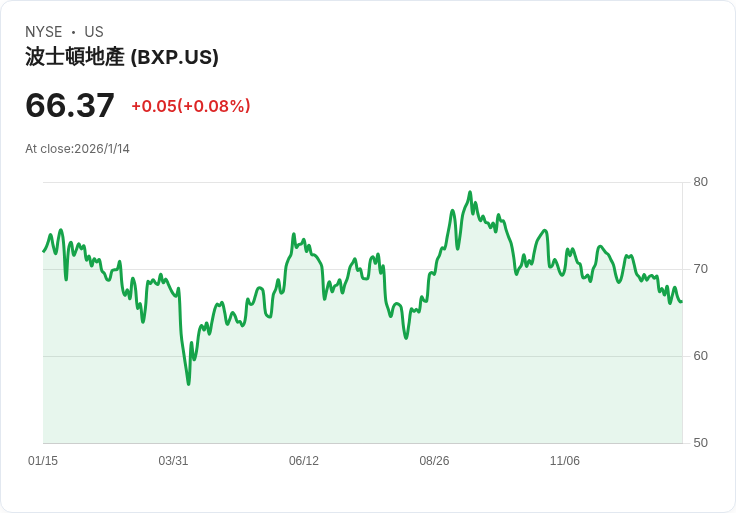Click the highest peak of the price line
The height and width of the screenshot is (513, 736).
click(470, 193)
